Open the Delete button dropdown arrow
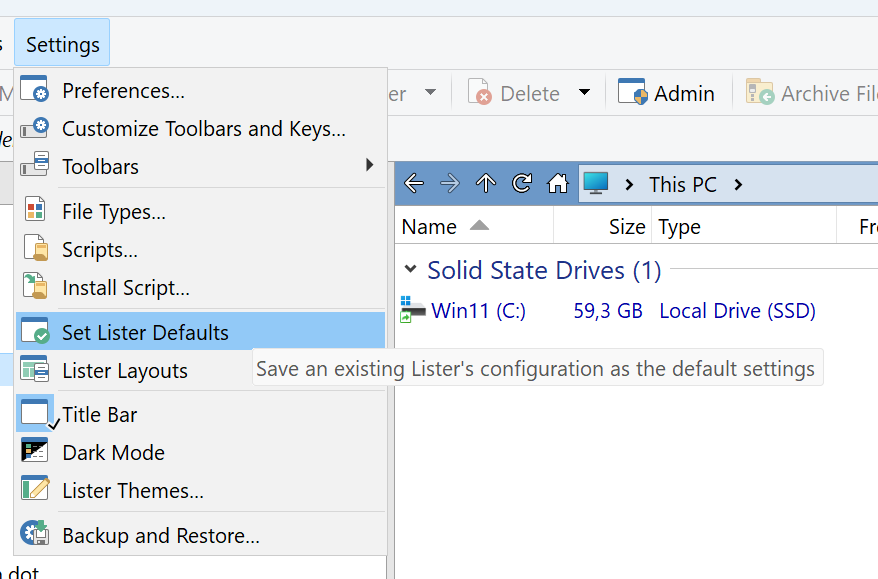Image resolution: width=878 pixels, height=579 pixels. click(584, 93)
